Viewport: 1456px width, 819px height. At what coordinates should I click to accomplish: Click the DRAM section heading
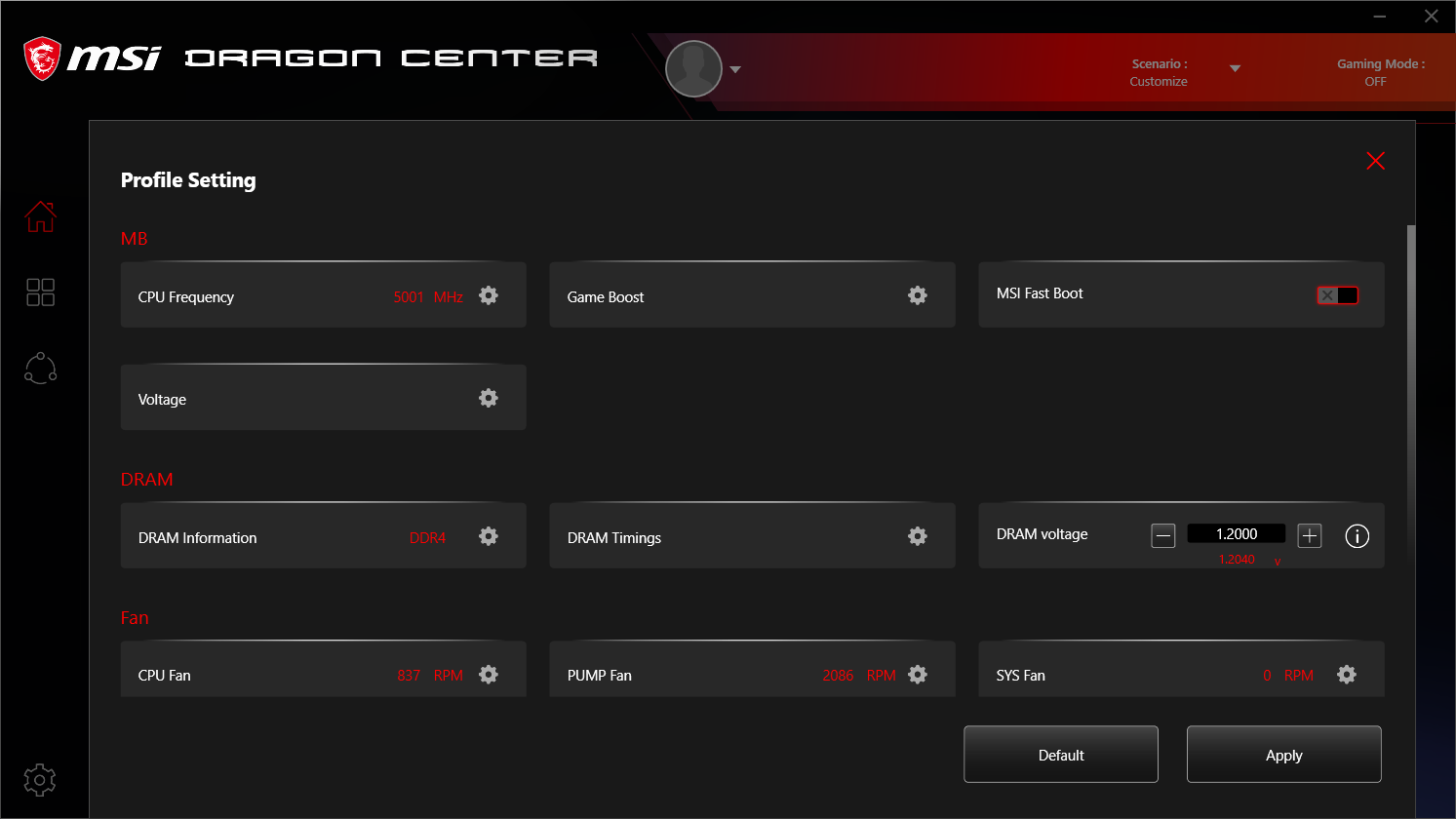tap(147, 480)
